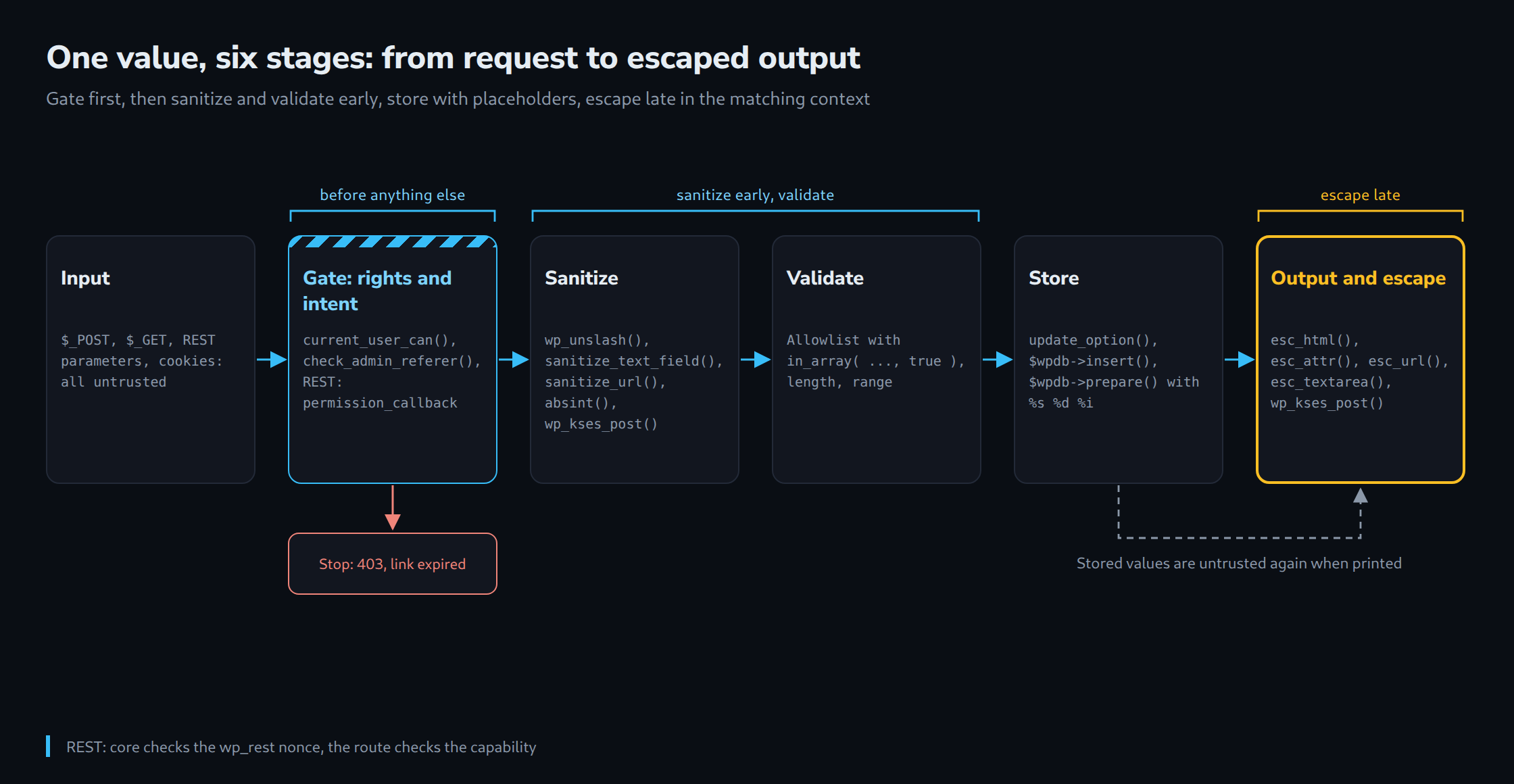This screenshot has height=784, width=1514.
Task: Click the subtitle beginning 'Gate first, then sanitize'
Action: tap(458, 99)
